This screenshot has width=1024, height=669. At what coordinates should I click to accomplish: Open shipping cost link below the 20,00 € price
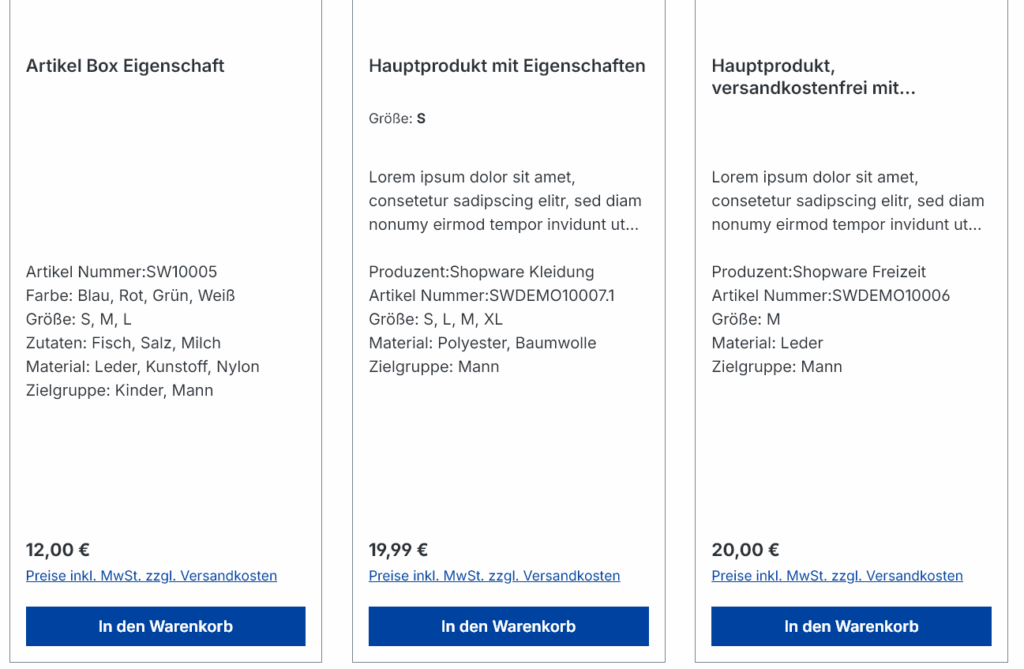[x=837, y=576]
